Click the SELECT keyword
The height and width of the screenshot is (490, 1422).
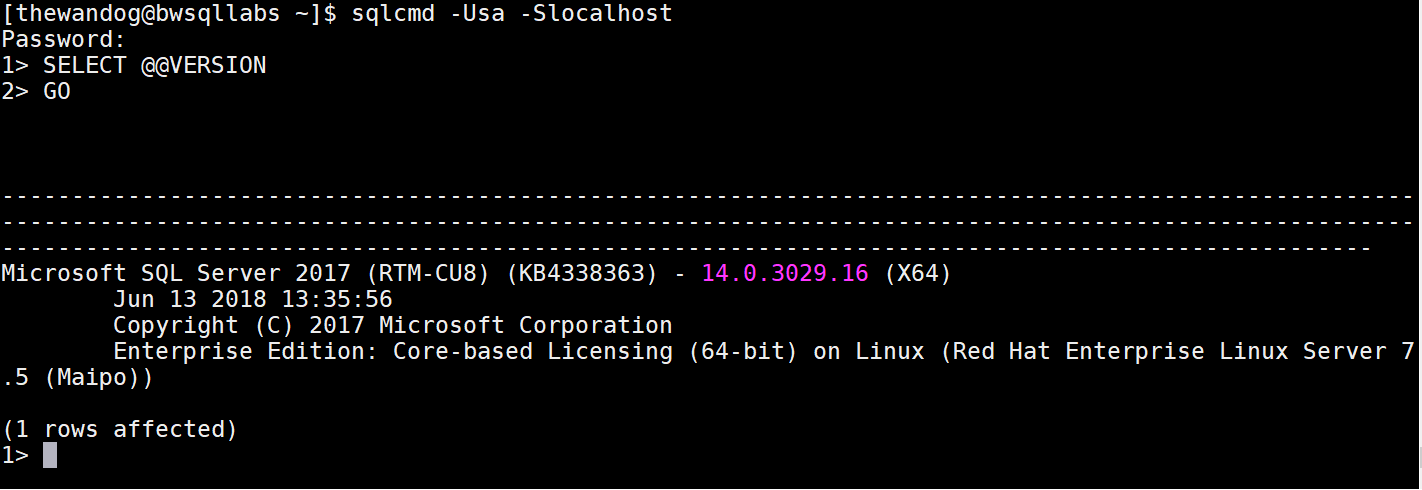(x=84, y=66)
